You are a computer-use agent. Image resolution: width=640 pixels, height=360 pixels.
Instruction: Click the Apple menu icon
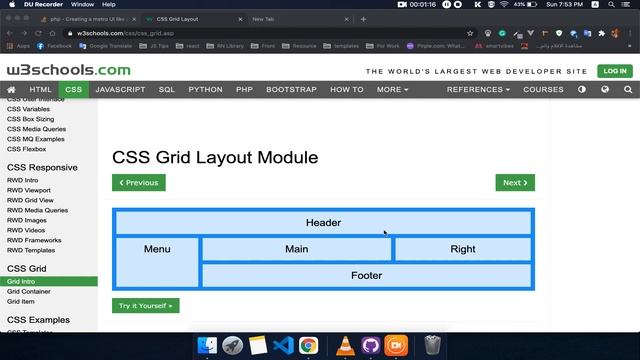click(x=12, y=4)
